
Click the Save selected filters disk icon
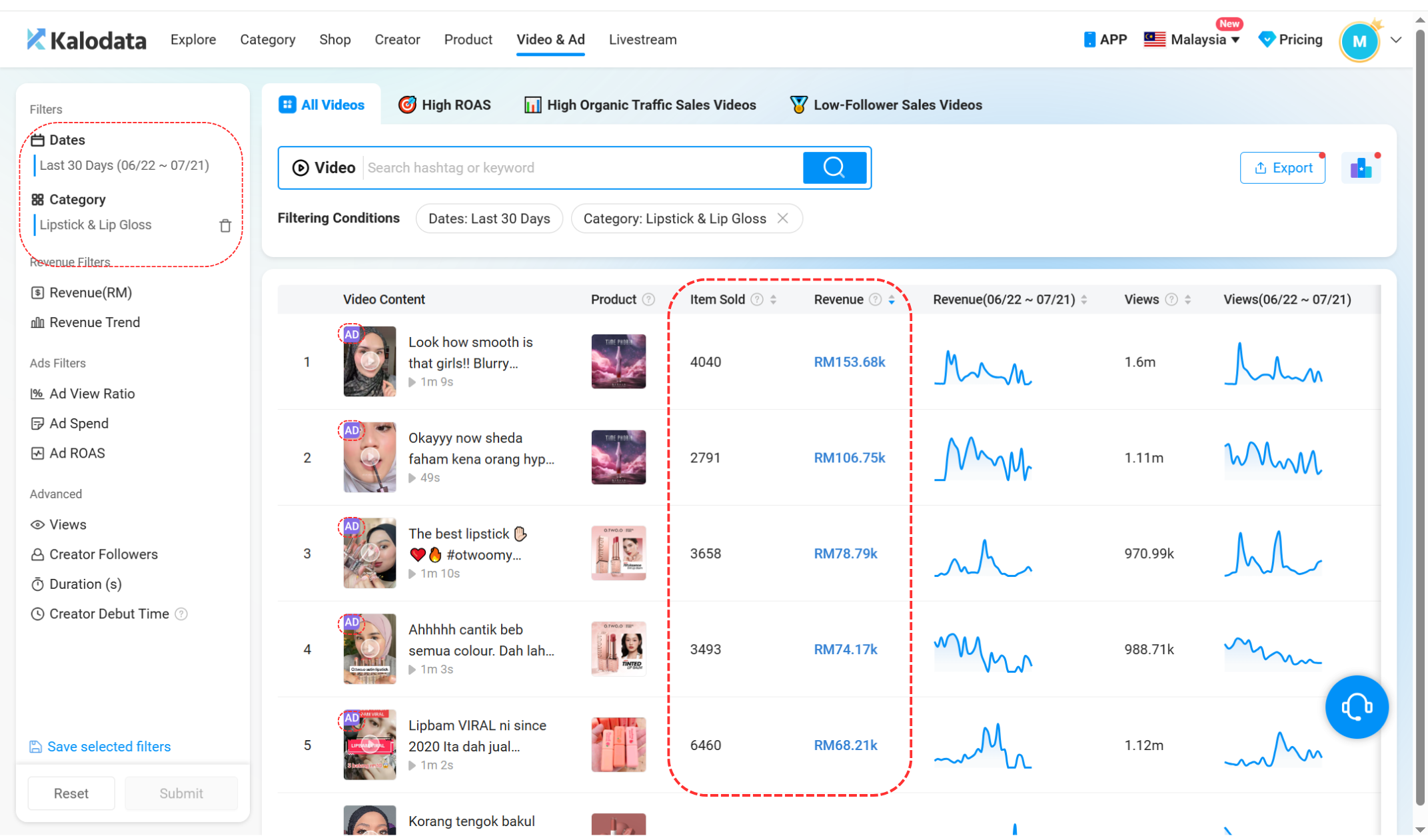[36, 746]
